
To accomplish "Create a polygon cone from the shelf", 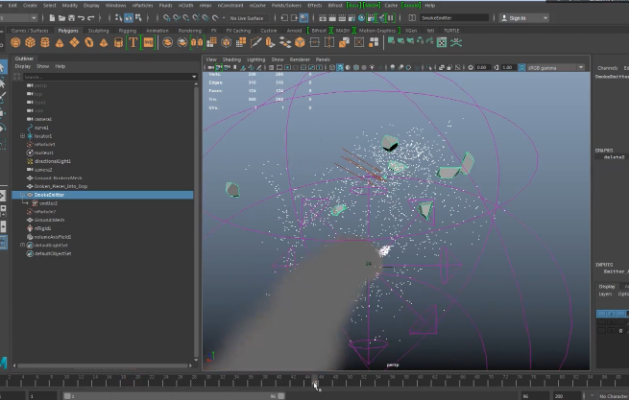I will 59,42.
